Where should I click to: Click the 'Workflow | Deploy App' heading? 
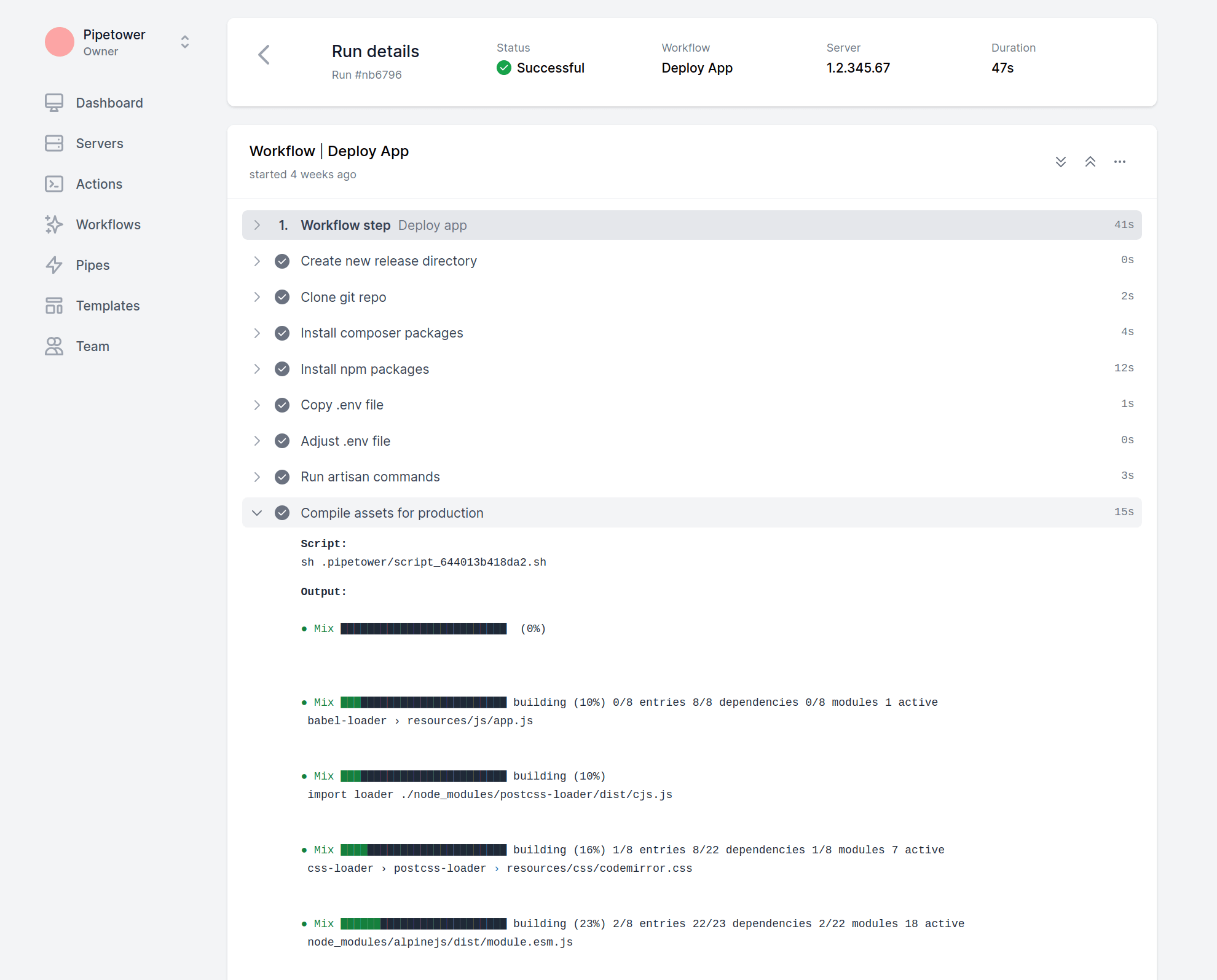pyautogui.click(x=329, y=151)
